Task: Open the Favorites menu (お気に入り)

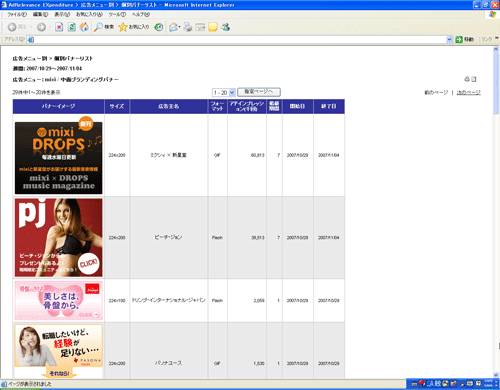Action: point(89,14)
